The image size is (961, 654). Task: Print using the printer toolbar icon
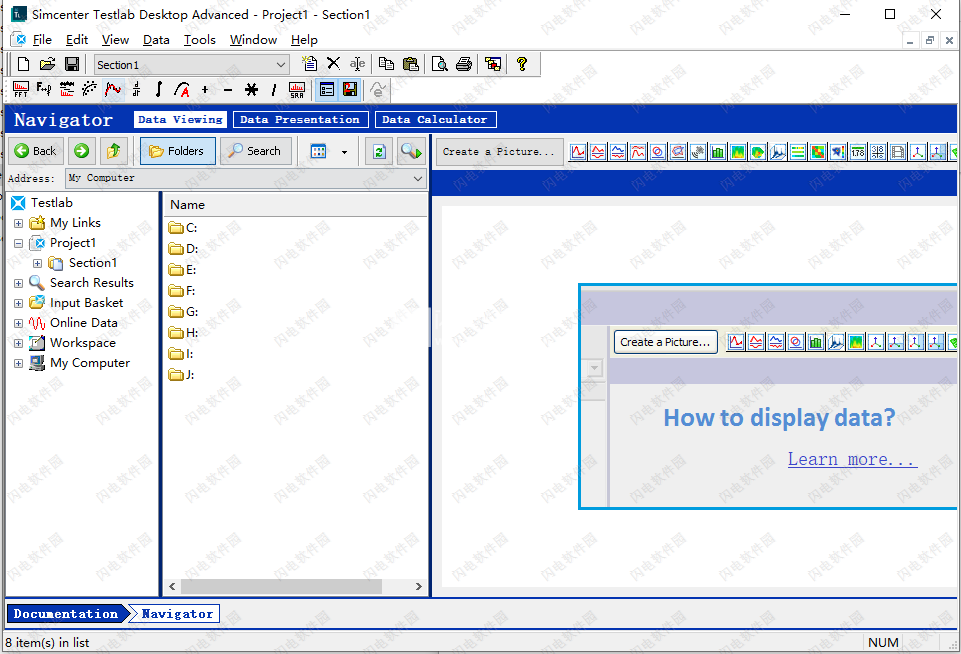click(x=464, y=64)
